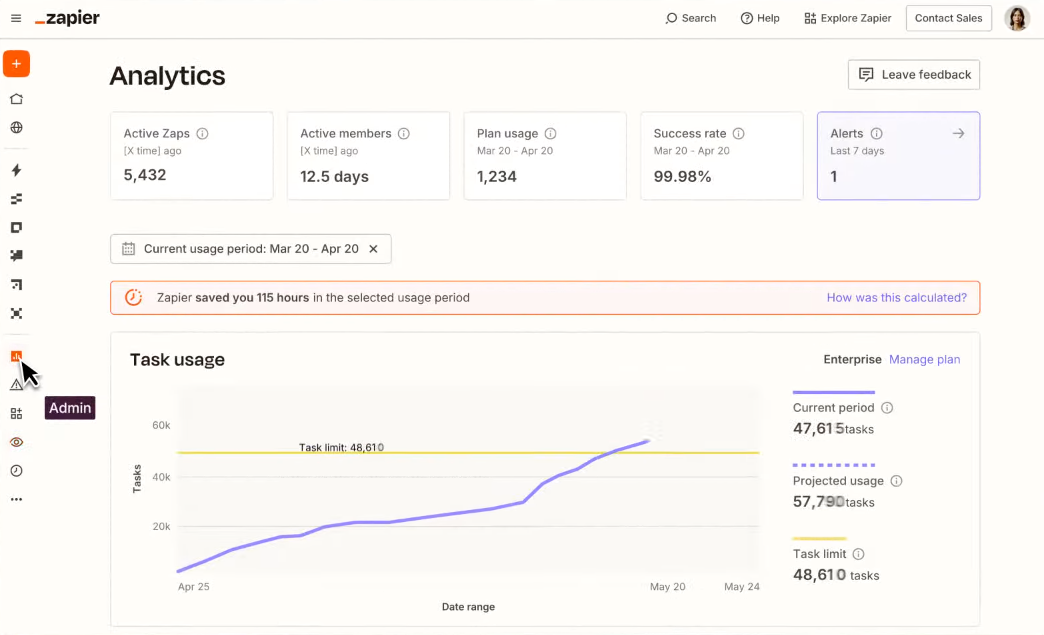Click the 'Analytics' page title
This screenshot has width=1044, height=635.
167,76
